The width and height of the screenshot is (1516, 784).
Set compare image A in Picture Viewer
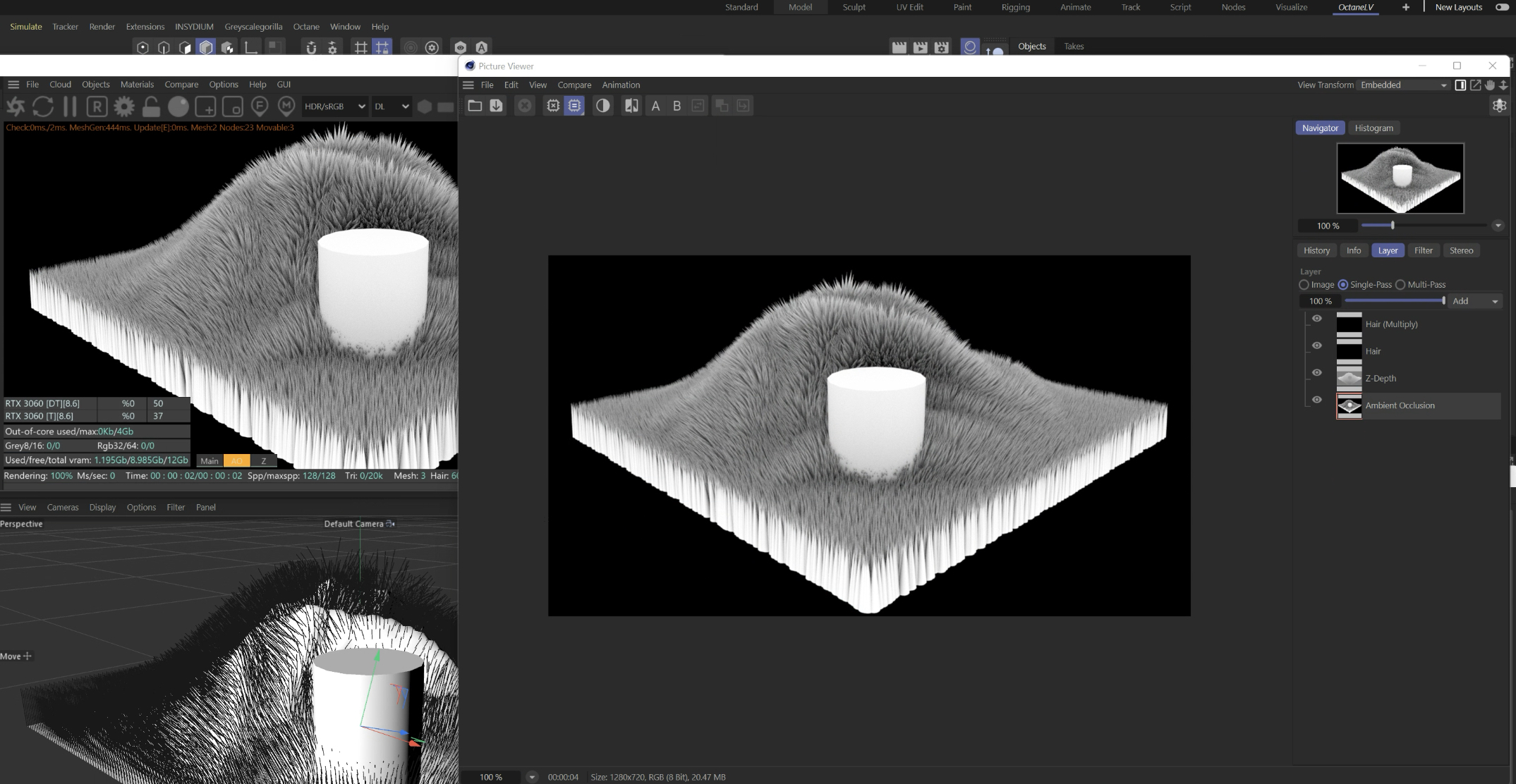coord(655,106)
